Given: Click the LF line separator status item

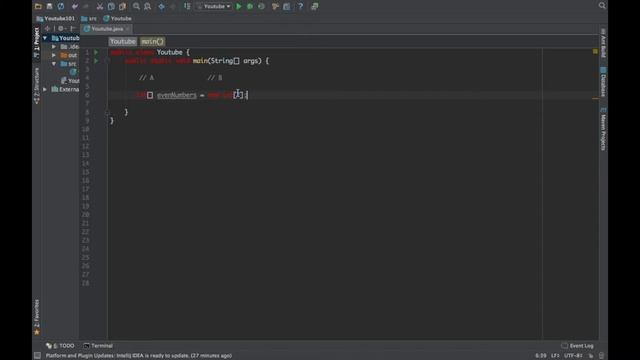Looking at the screenshot, I should pos(555,356).
